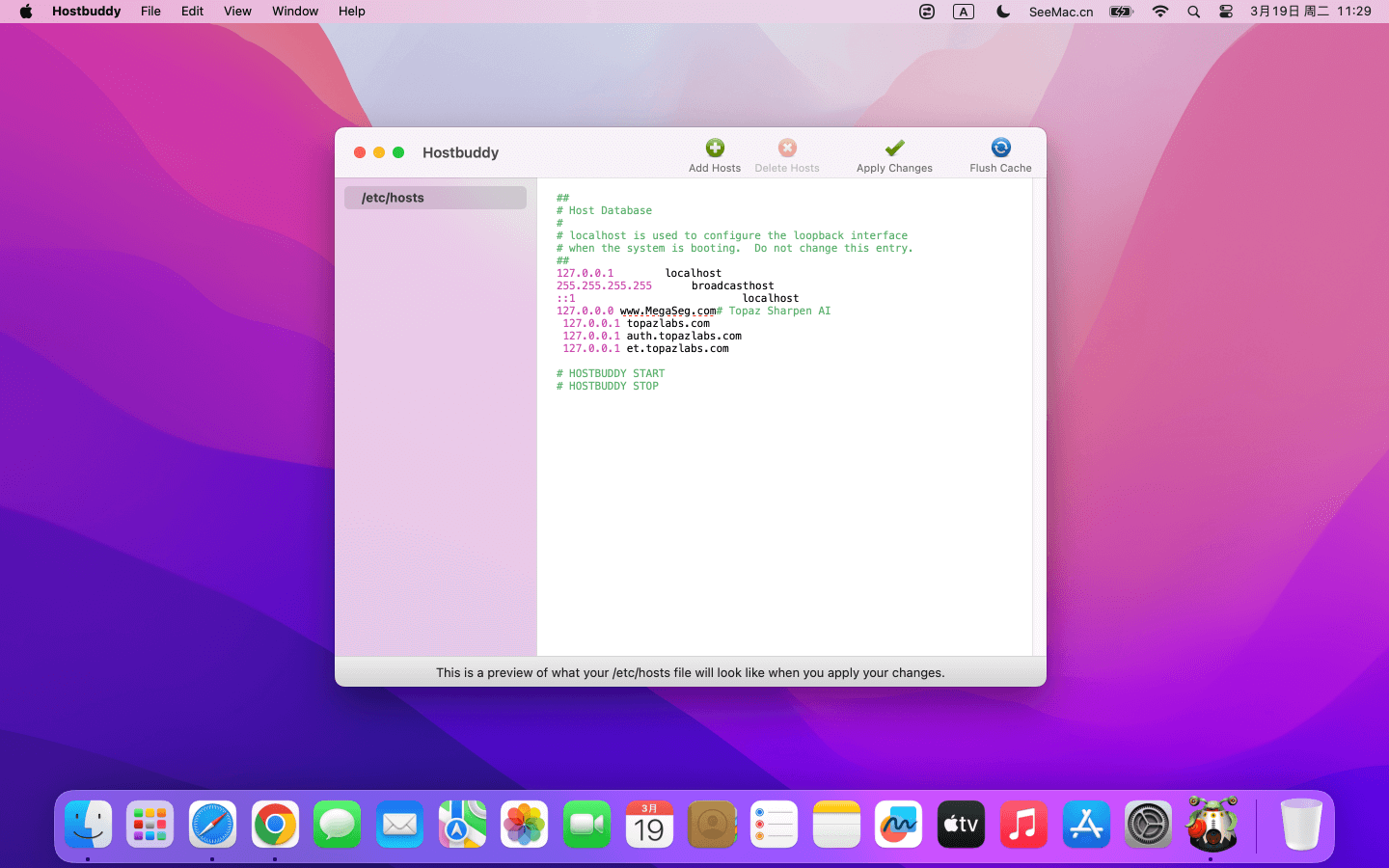This screenshot has width=1389, height=868.
Task: Click the 255.255.255.255 broadcasthost line
Action: [665, 285]
